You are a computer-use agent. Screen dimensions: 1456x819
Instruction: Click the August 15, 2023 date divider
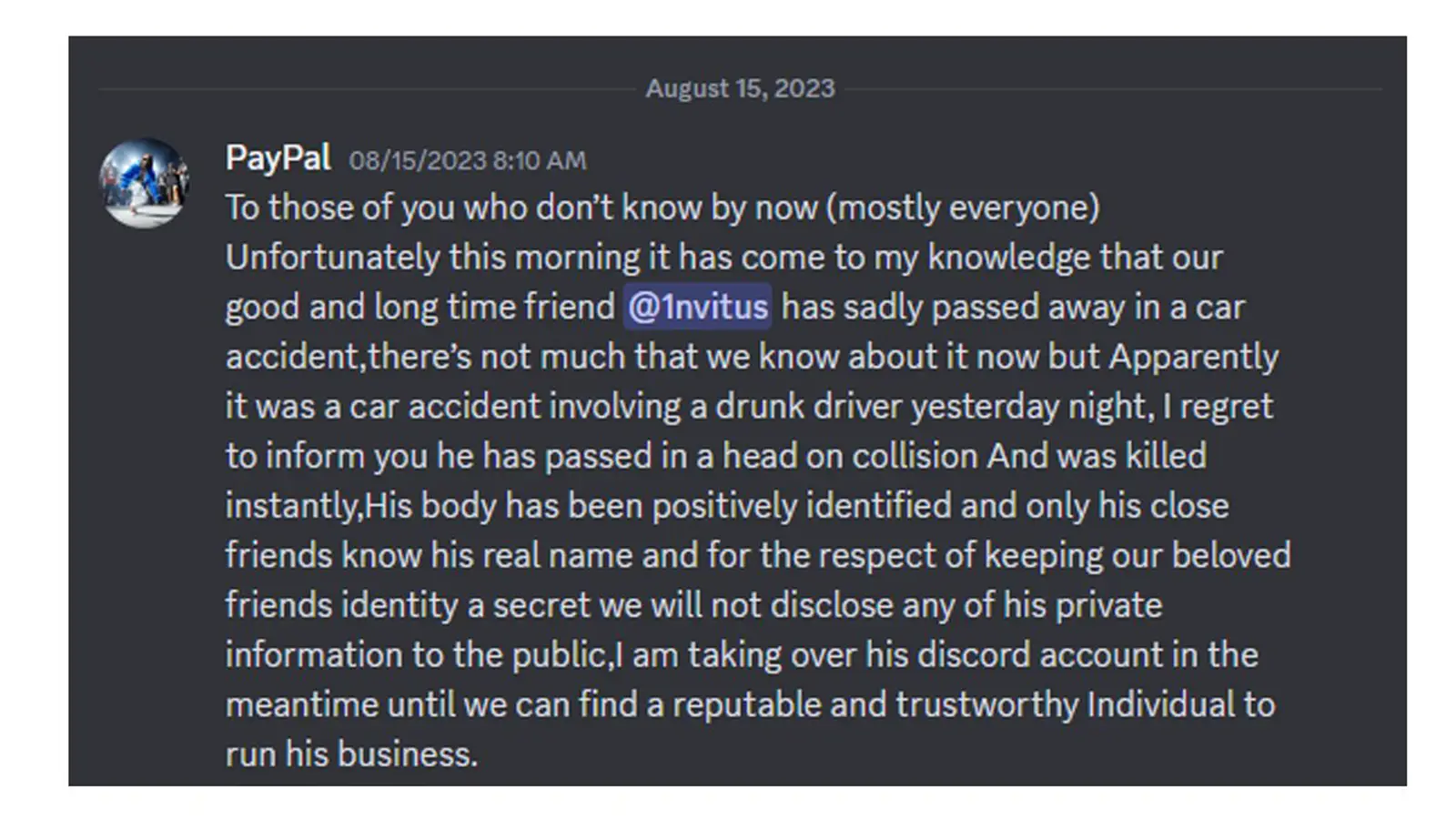pos(740,88)
